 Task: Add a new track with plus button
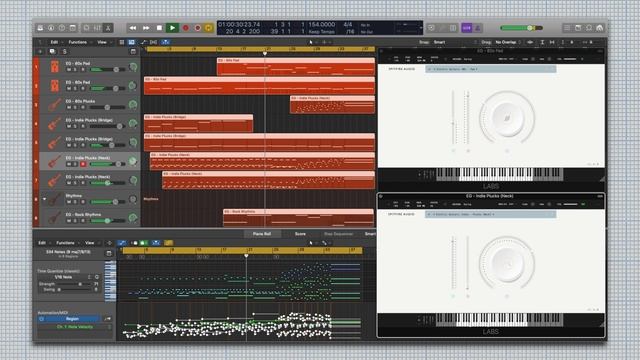pos(40,51)
